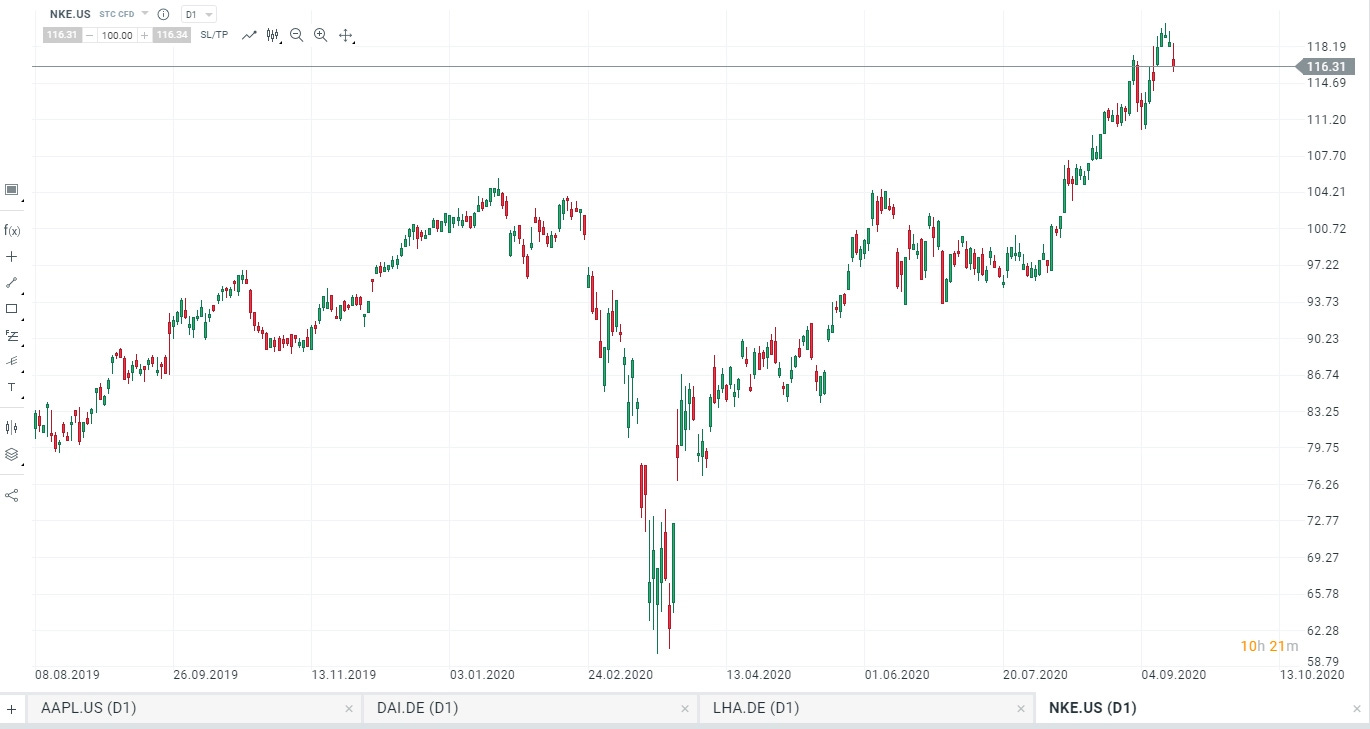Click the SL/TP button
Screen dimensions: 1370x729
213,34
